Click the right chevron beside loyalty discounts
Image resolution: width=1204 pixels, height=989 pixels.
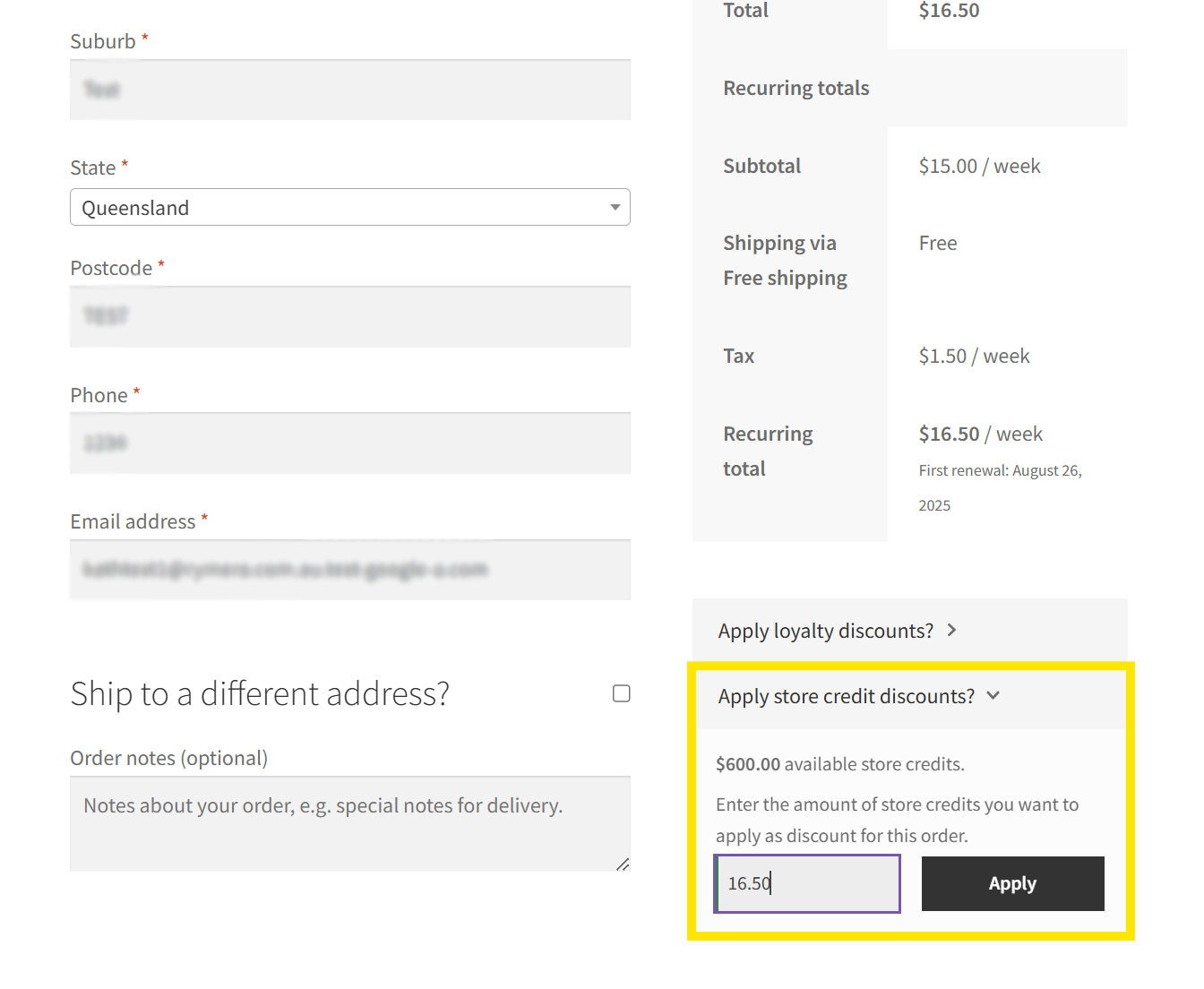(x=951, y=631)
